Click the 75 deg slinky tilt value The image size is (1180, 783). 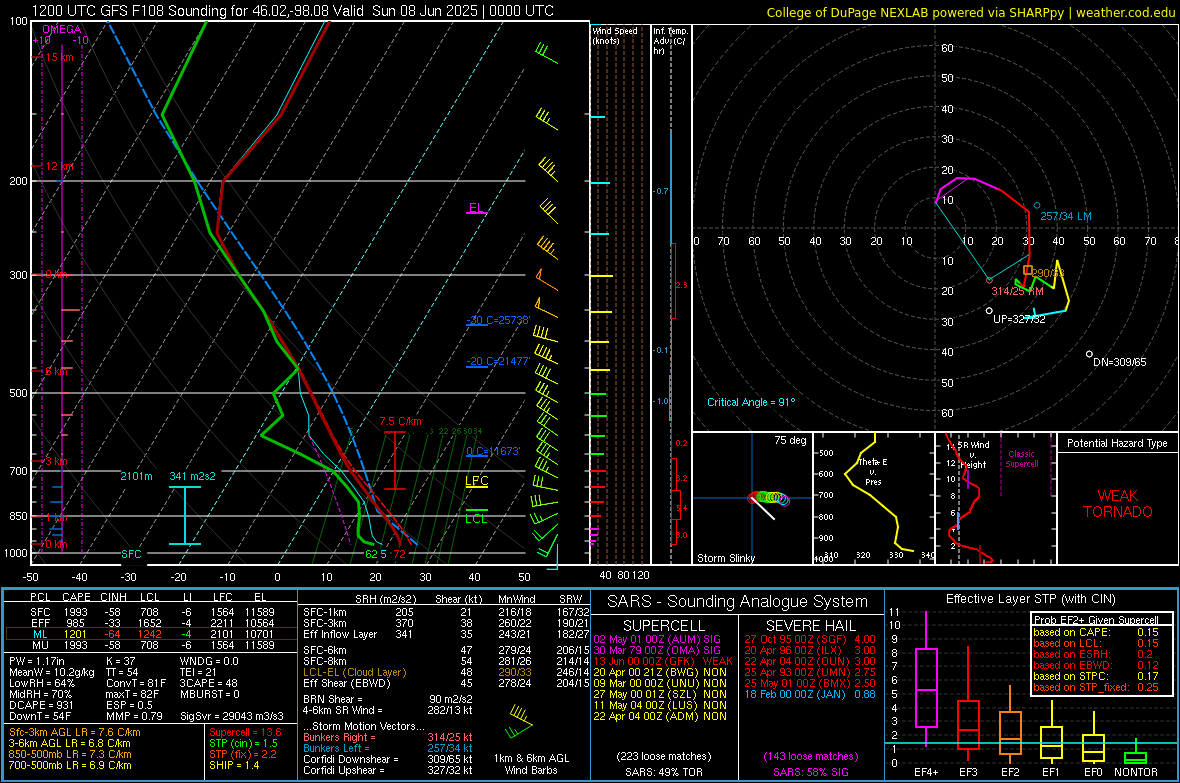[790, 440]
